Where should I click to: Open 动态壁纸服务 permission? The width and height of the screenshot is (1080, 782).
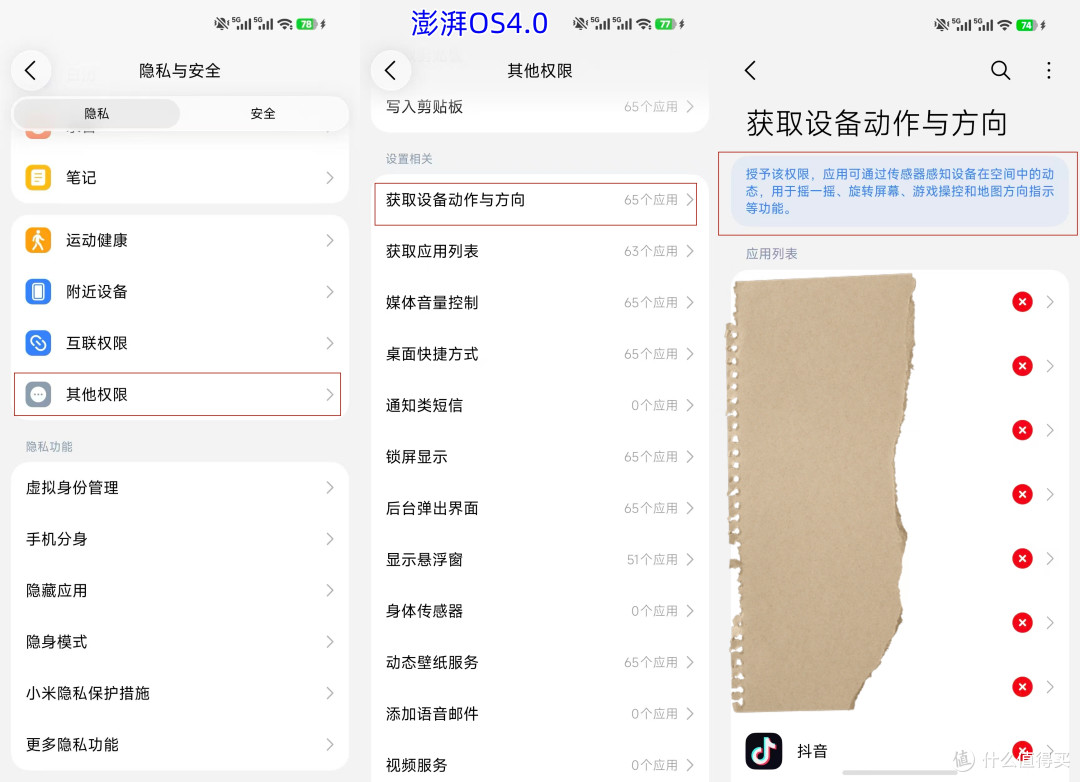540,663
